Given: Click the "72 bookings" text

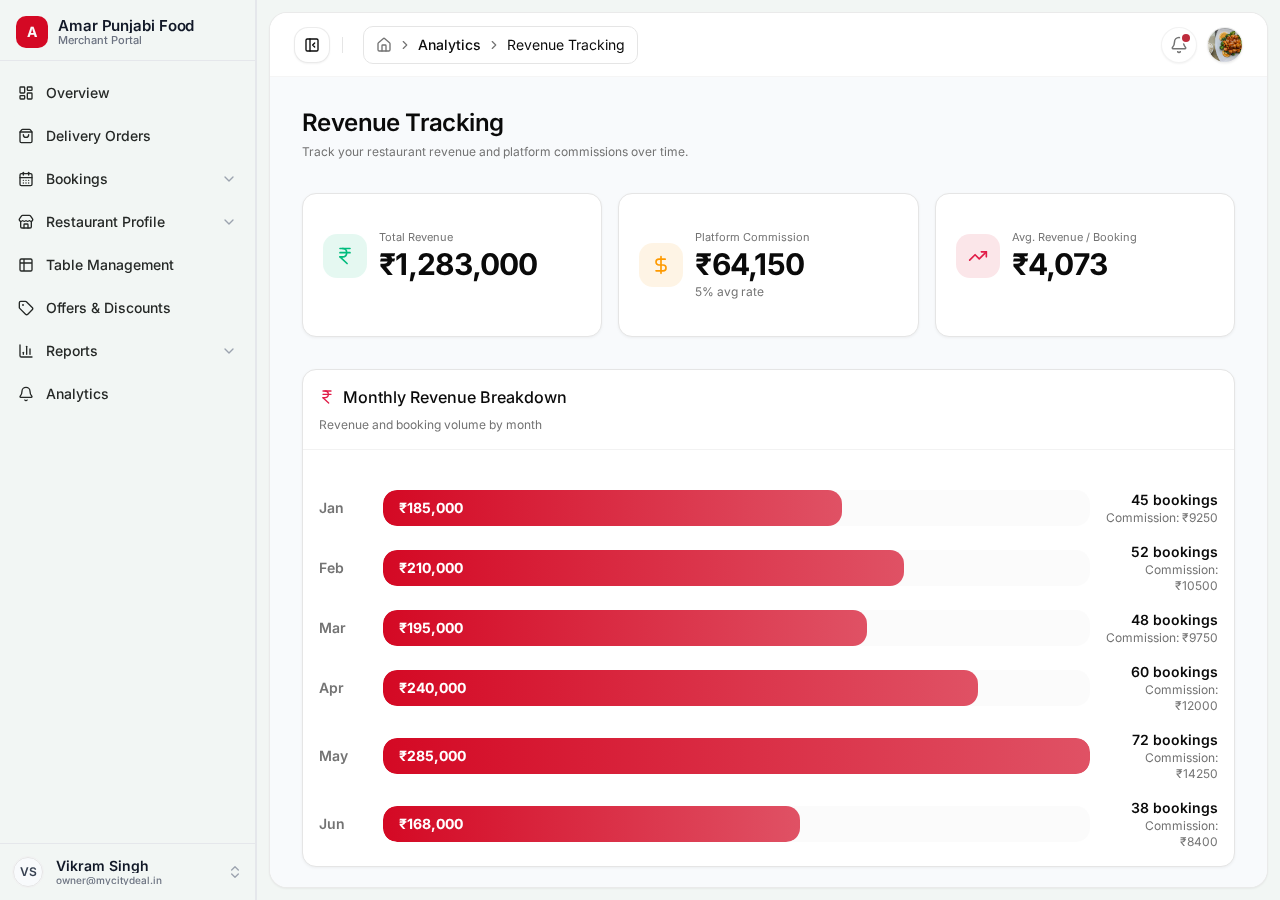Looking at the screenshot, I should pos(1175,740).
